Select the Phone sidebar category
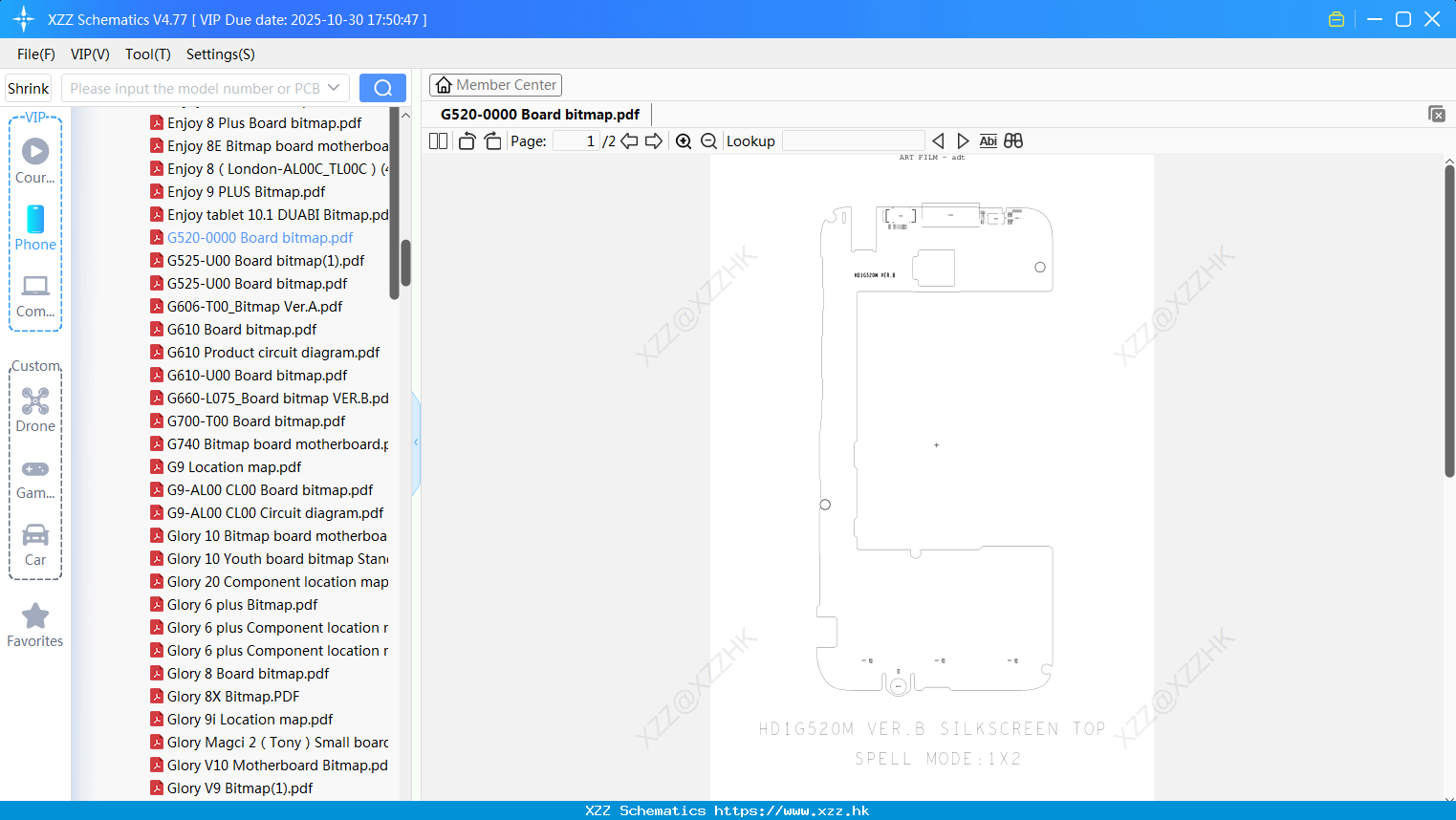The height and width of the screenshot is (820, 1456). click(35, 228)
